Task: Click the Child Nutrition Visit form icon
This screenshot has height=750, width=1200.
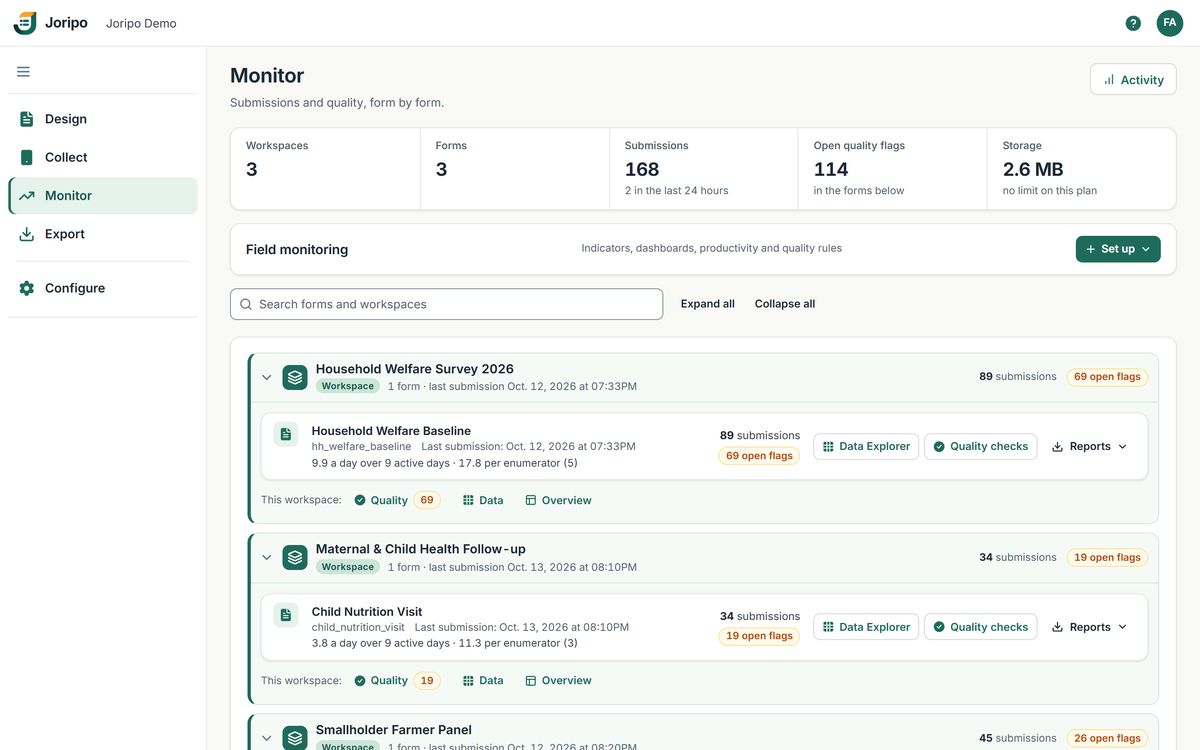Action: (286, 615)
